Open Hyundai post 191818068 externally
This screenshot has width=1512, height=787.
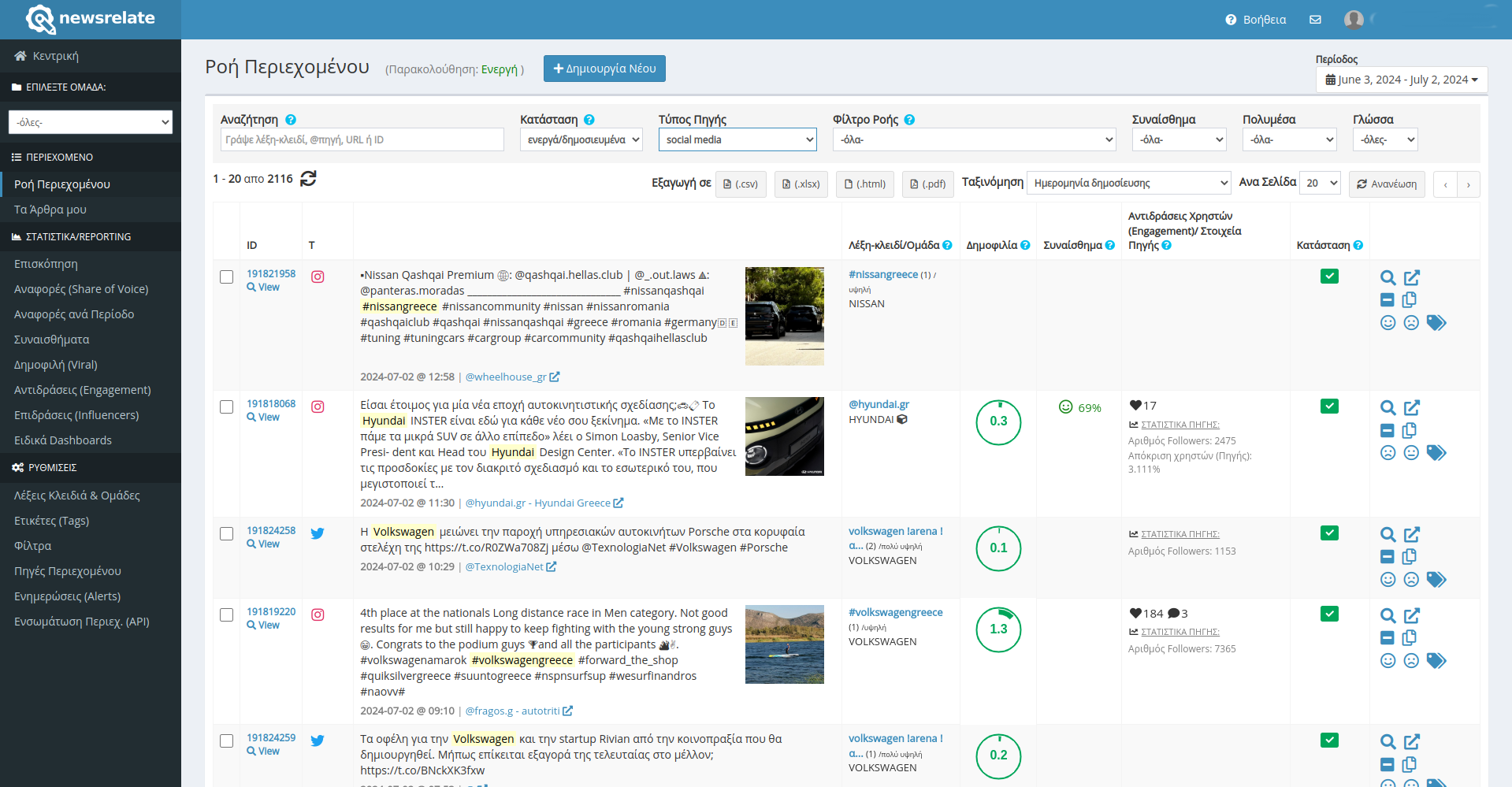click(x=1412, y=407)
